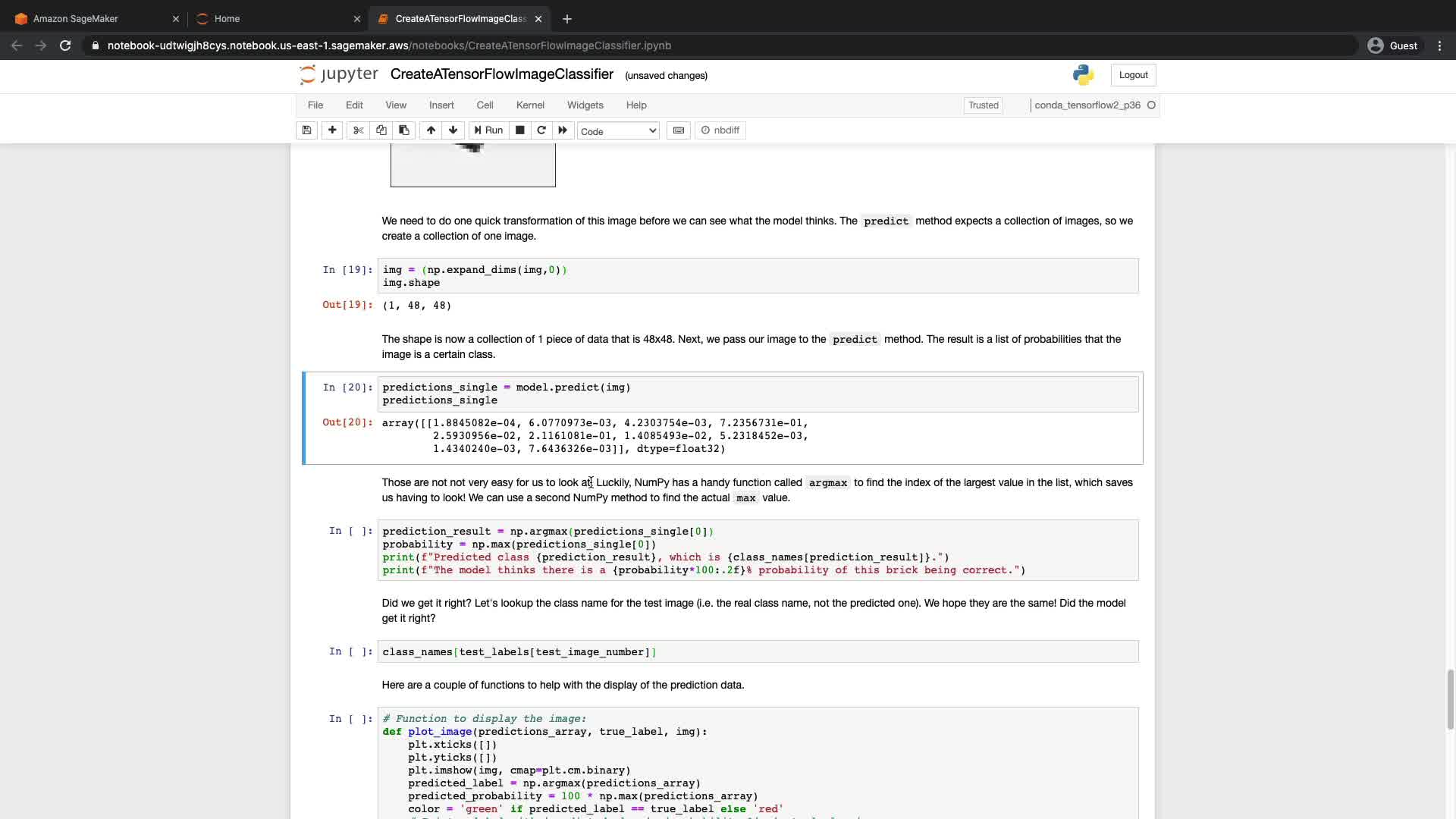Cut selected cells with scissors icon
Screen dimensions: 1456x819
pyautogui.click(x=358, y=130)
